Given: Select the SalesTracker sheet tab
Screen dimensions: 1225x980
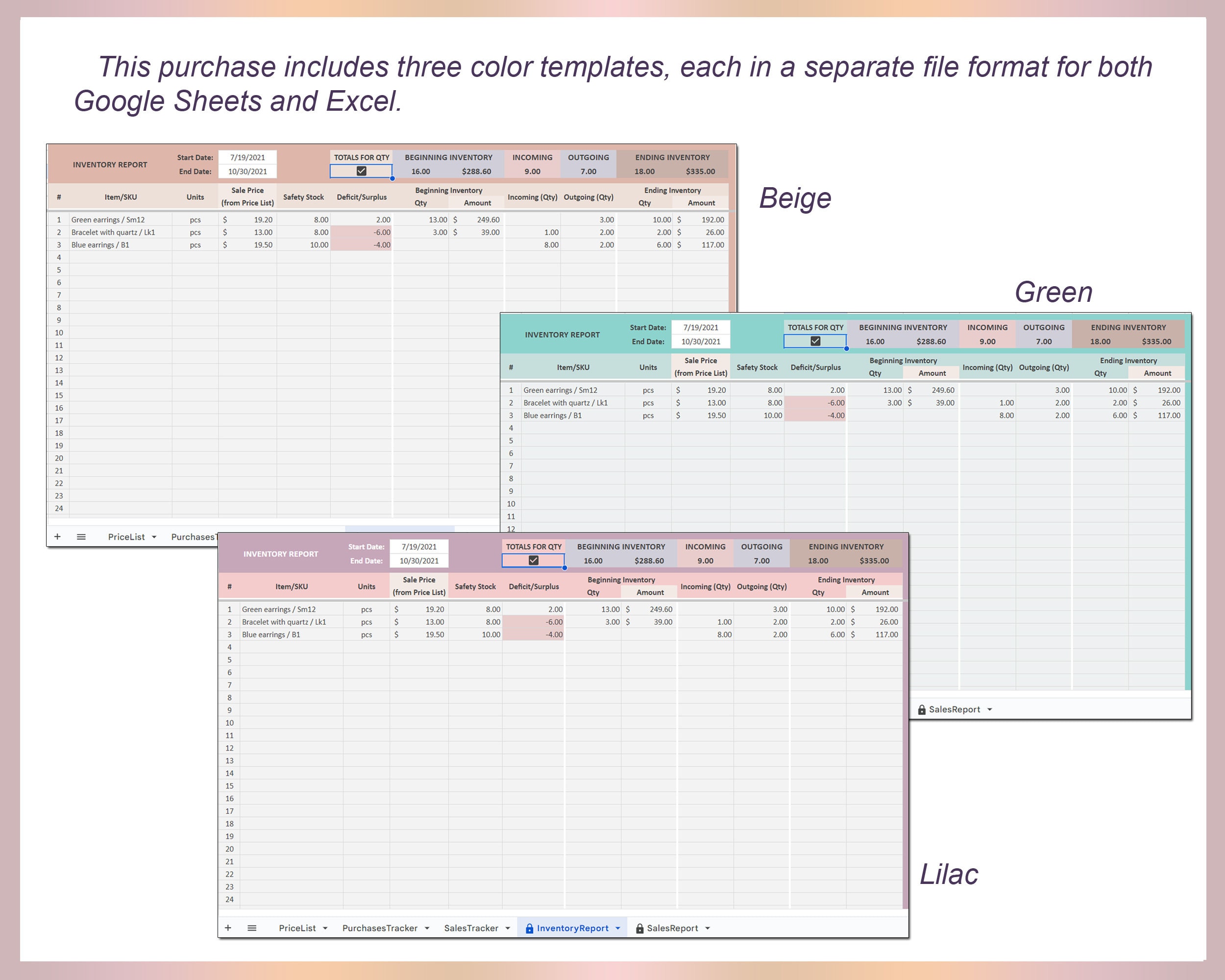Looking at the screenshot, I should (472, 928).
